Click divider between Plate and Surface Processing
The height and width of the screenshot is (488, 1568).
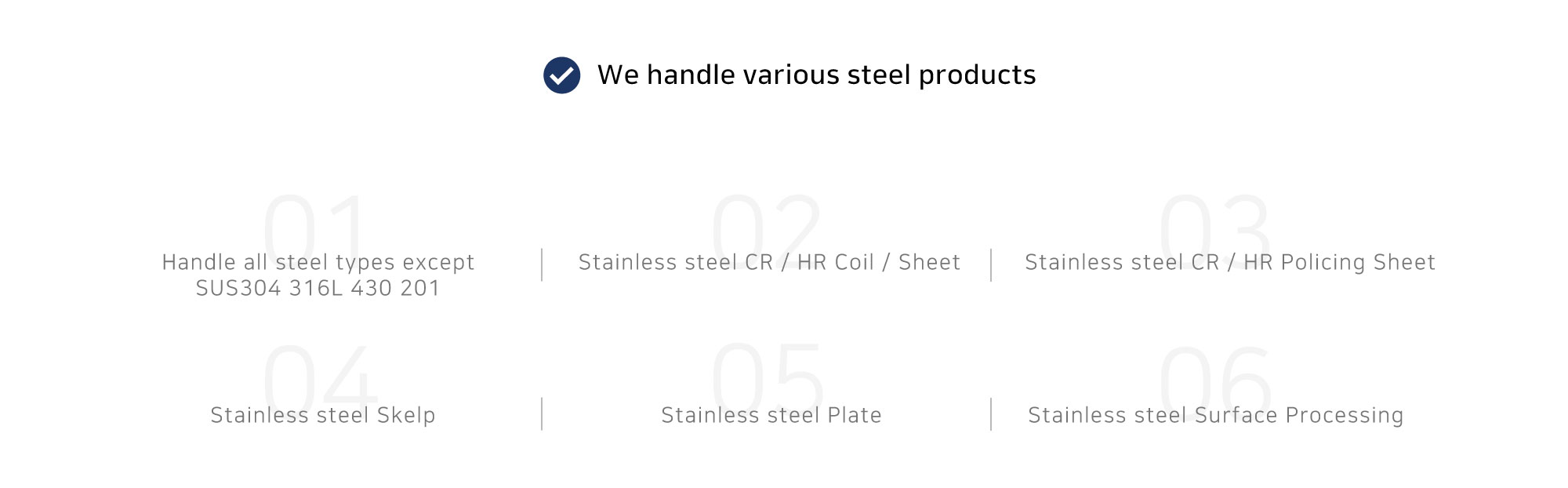pos(991,414)
